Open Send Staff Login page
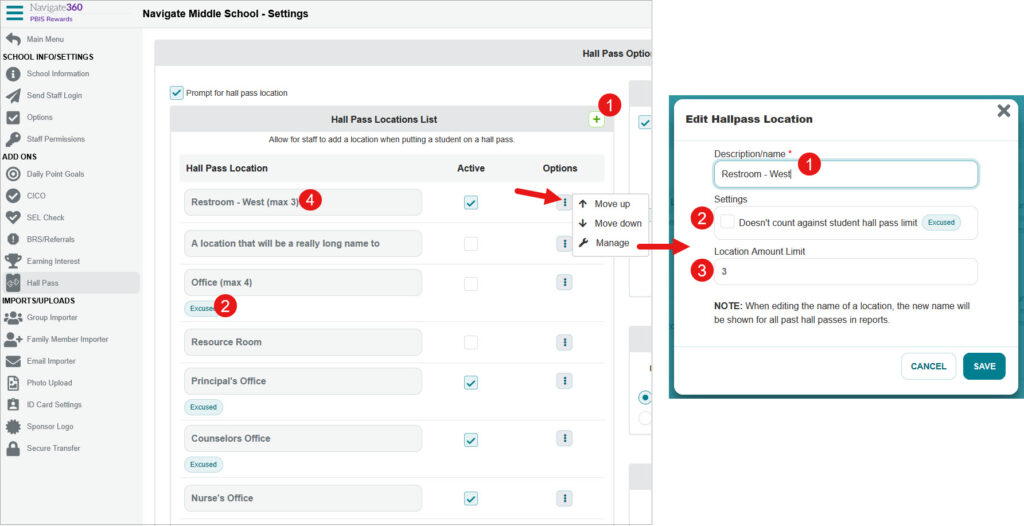 (54, 96)
